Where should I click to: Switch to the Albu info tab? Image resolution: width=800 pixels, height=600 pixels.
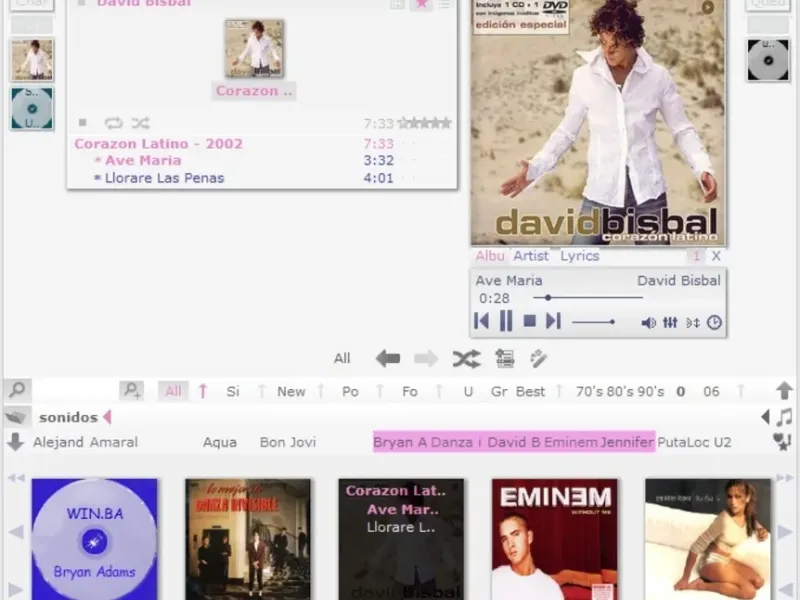pyautogui.click(x=490, y=256)
